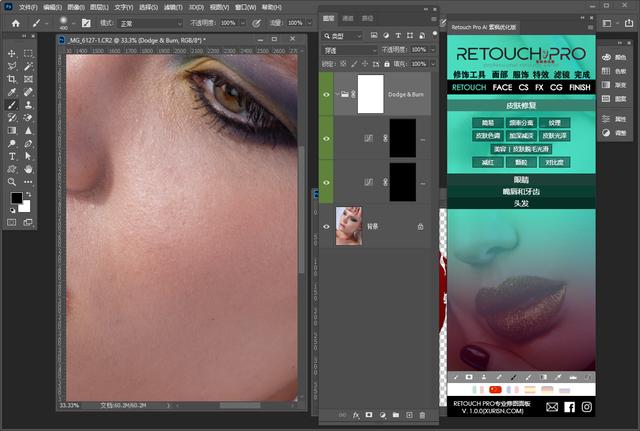The width and height of the screenshot is (640, 431).
Task: Click the 背景 layer thumbnail
Action: coord(349,226)
